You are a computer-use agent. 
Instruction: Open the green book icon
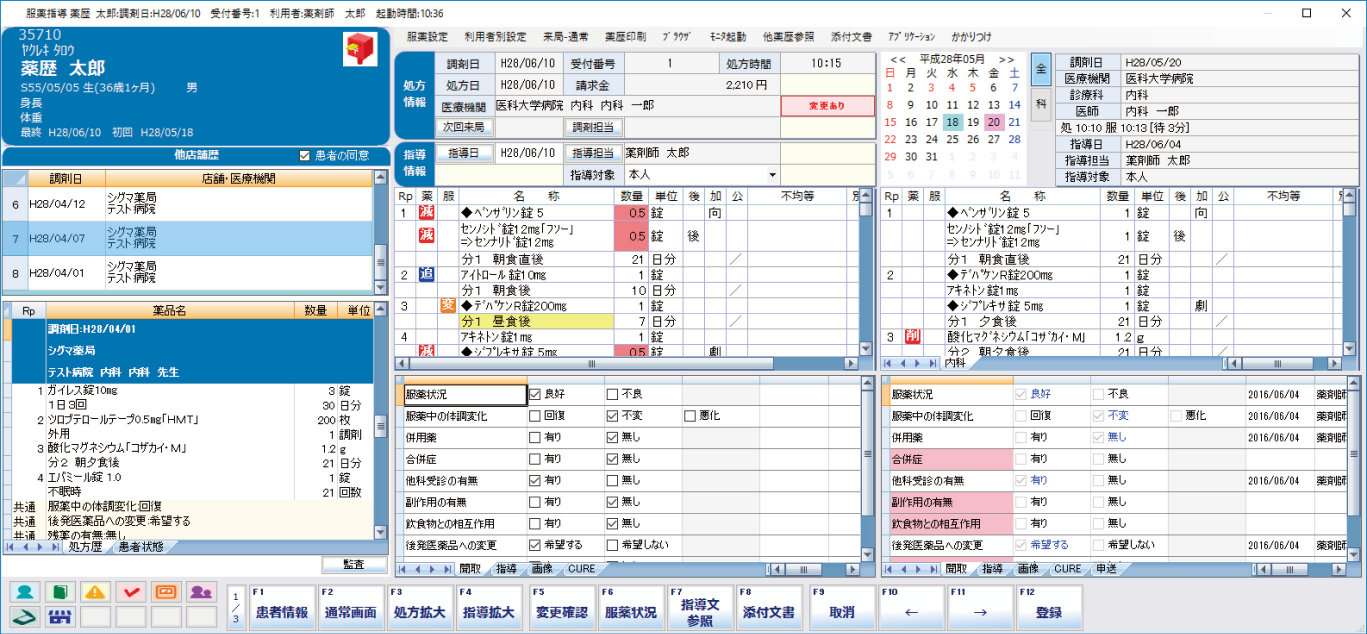[x=62, y=592]
